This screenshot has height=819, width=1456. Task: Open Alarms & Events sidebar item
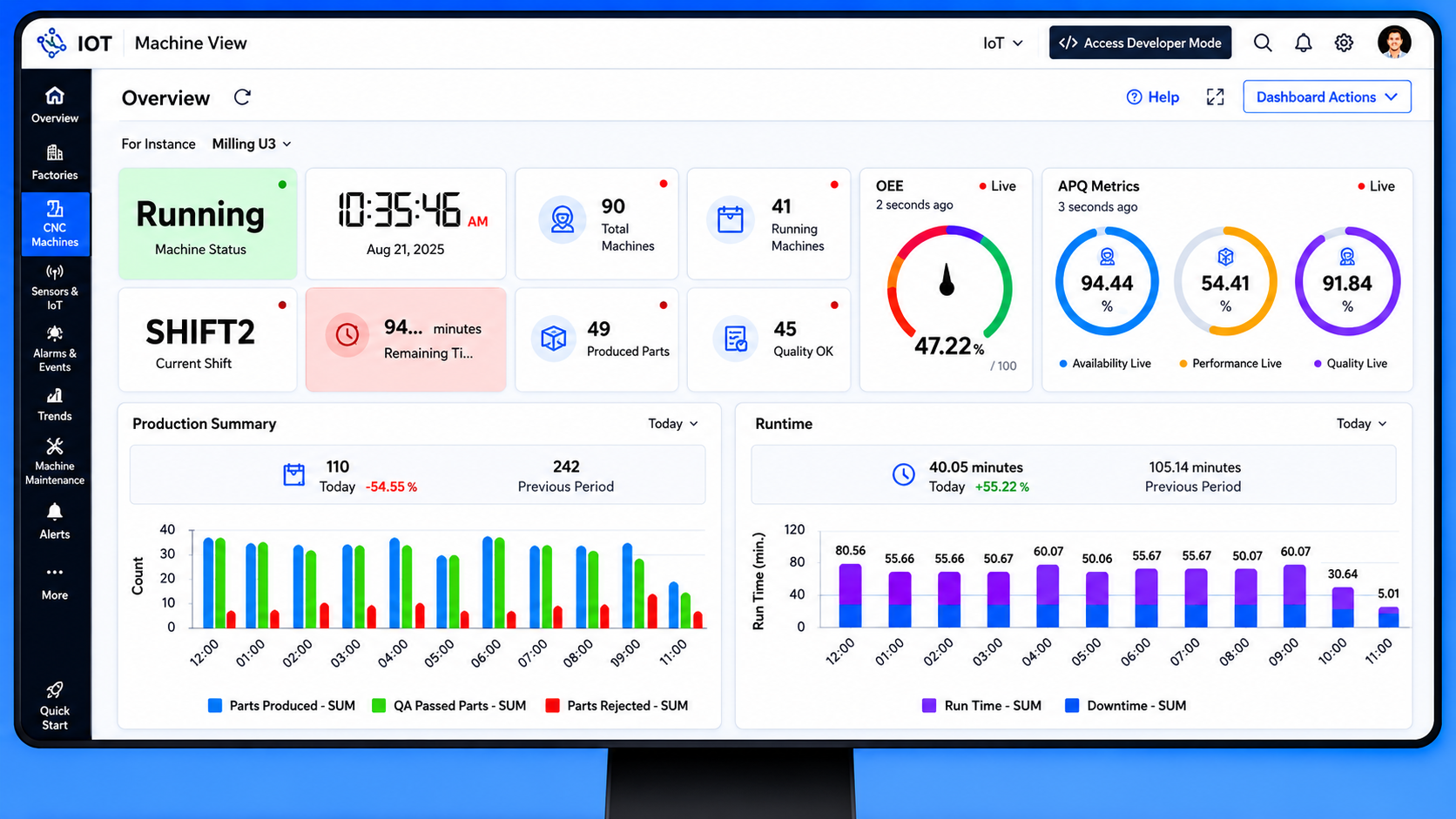(x=55, y=348)
